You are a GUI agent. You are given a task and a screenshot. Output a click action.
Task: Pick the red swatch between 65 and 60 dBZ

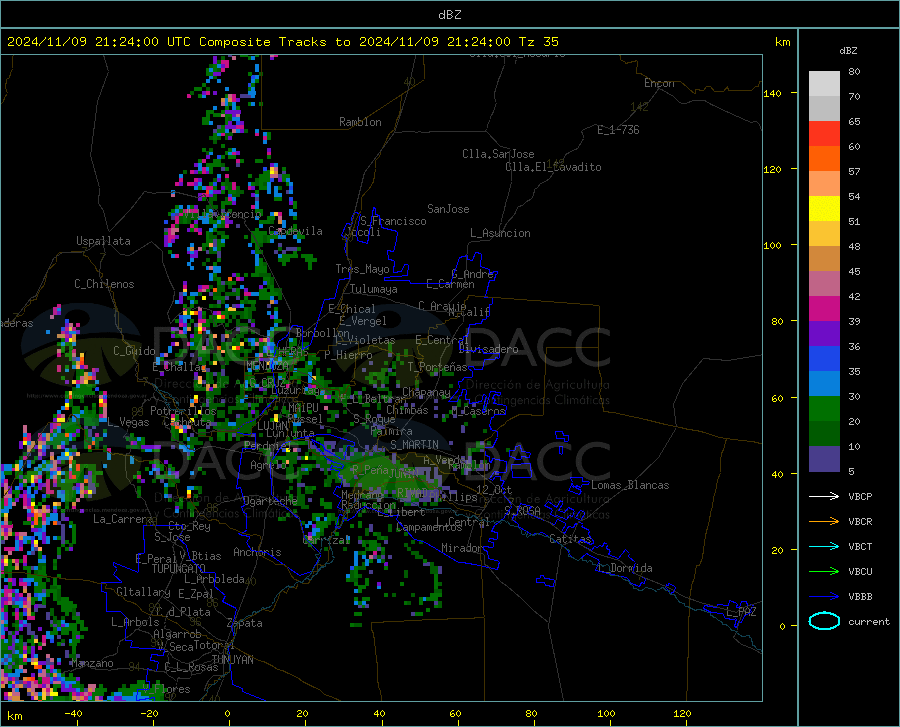[824, 134]
